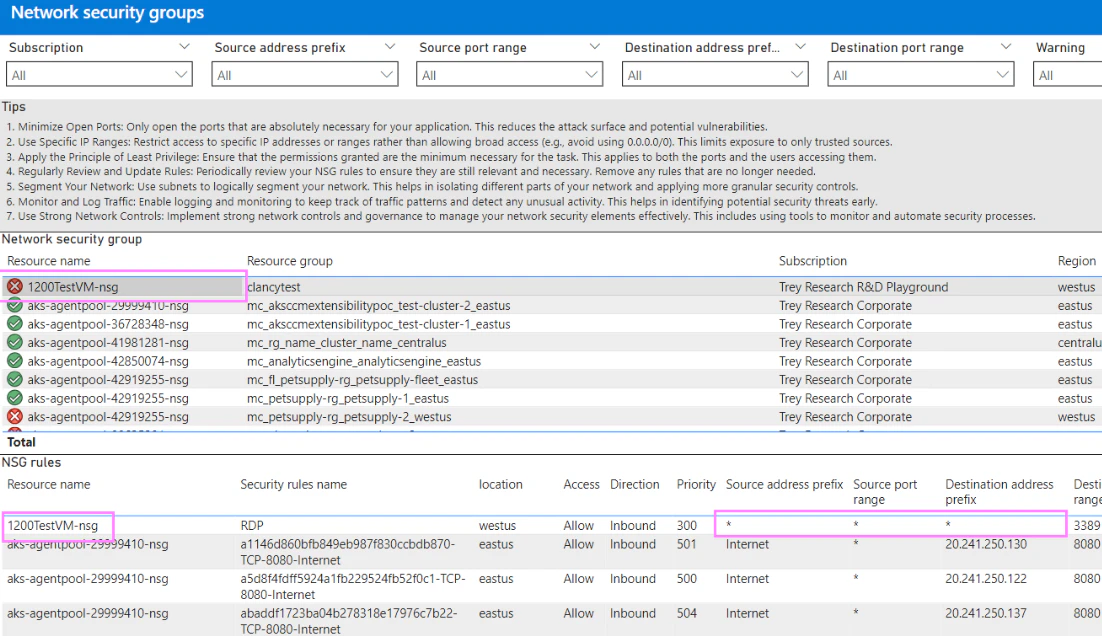Click rule a5d8f4fdff5924a1fb229524fb52f0c1-TCP-8080-Internet
This screenshot has width=1102, height=636.
[353, 586]
